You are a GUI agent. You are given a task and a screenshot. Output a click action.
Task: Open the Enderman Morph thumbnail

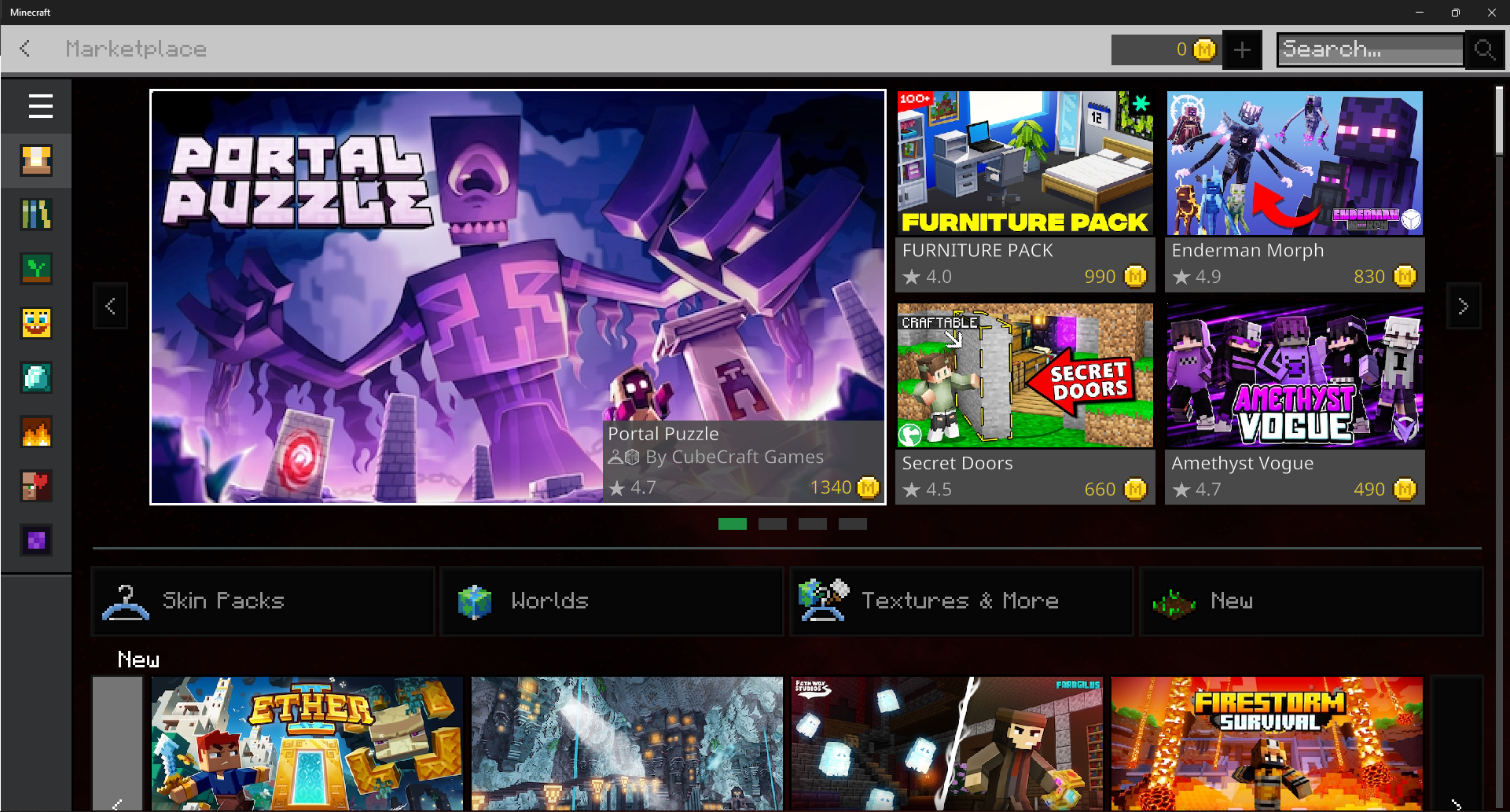pyautogui.click(x=1294, y=163)
